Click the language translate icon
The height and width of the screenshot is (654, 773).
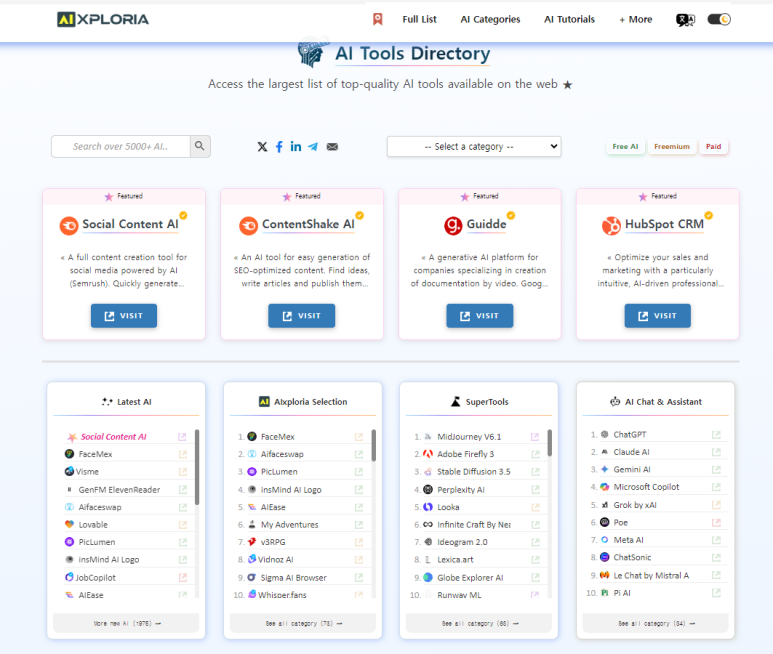(x=685, y=20)
